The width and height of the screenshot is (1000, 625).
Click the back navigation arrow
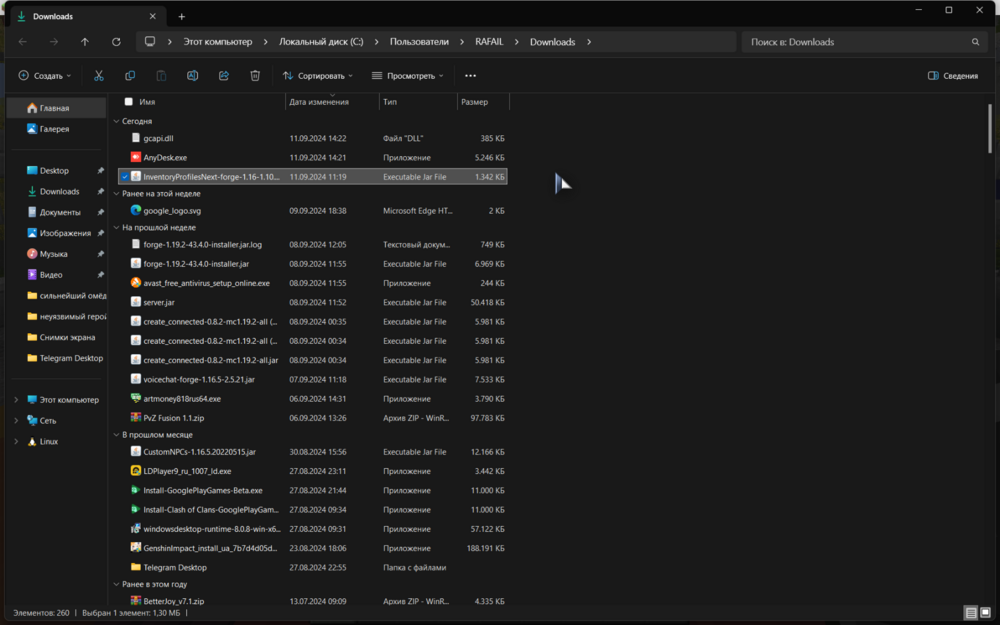[x=23, y=42]
